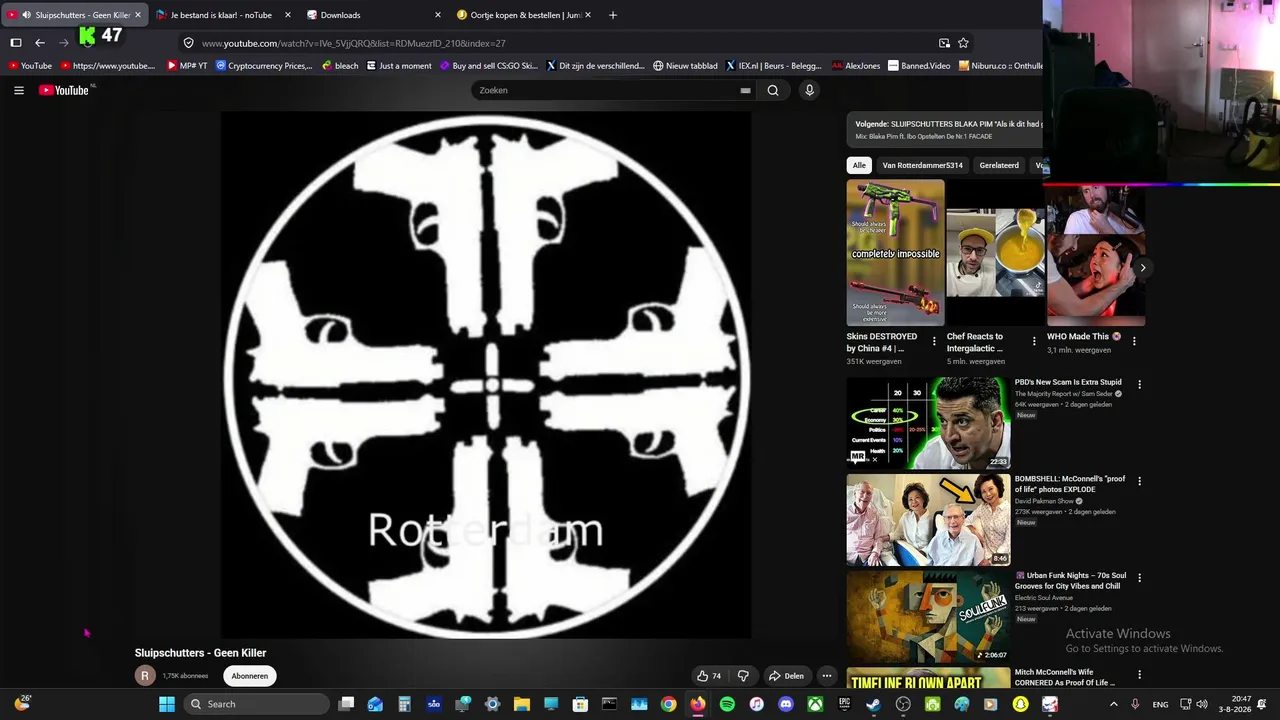This screenshot has width=1280, height=720.
Task: Open the browser sidebar panel icon
Action: [x=16, y=43]
